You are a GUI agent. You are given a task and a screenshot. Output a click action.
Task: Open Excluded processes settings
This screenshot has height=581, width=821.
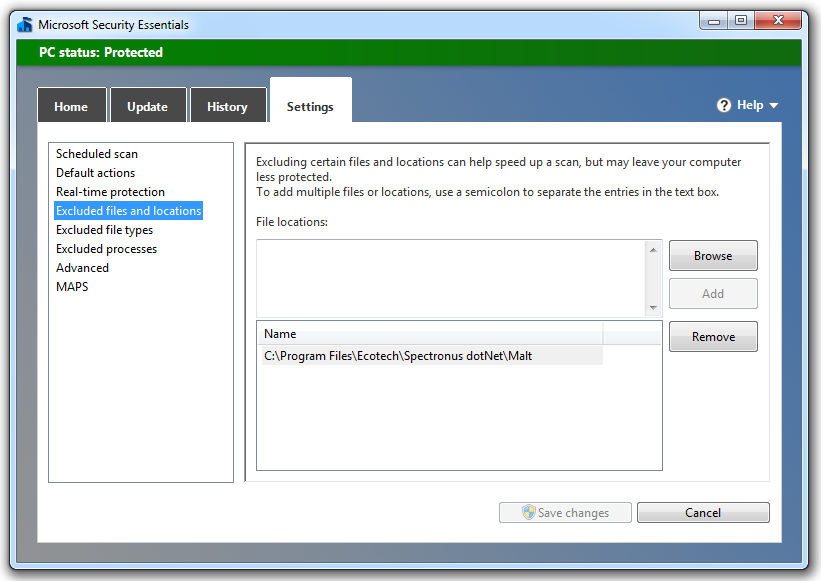coord(106,249)
